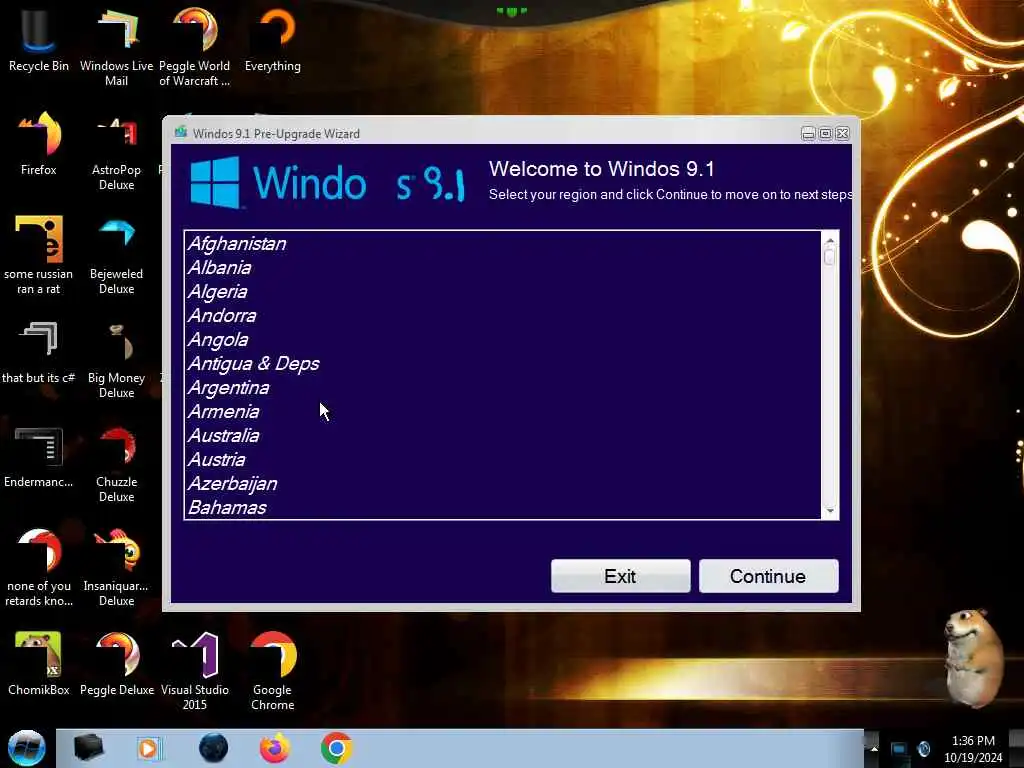This screenshot has height=768, width=1024.
Task: Click the region list scroll up arrow
Action: (830, 240)
